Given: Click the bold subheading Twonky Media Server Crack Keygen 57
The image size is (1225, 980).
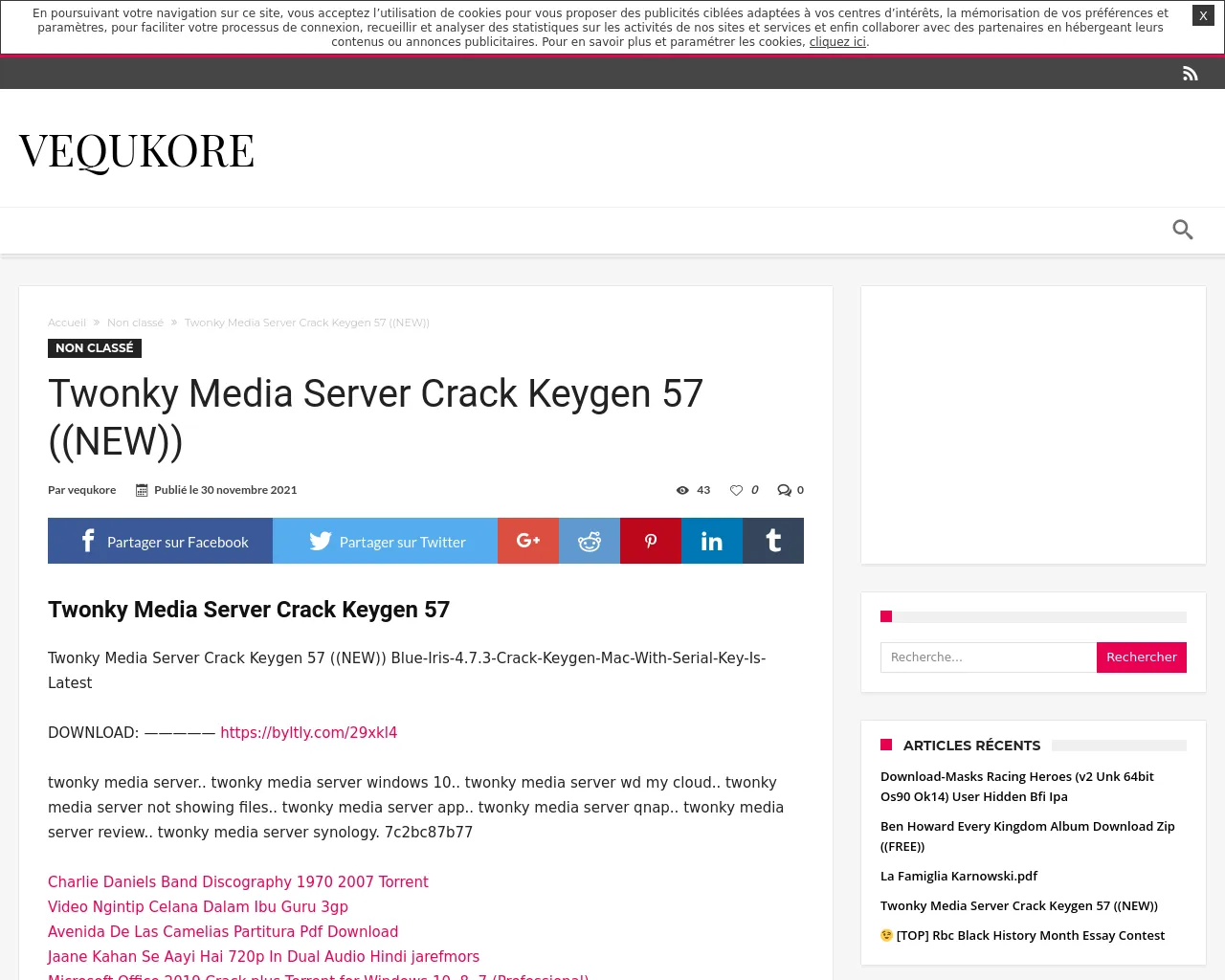Looking at the screenshot, I should tap(249, 610).
